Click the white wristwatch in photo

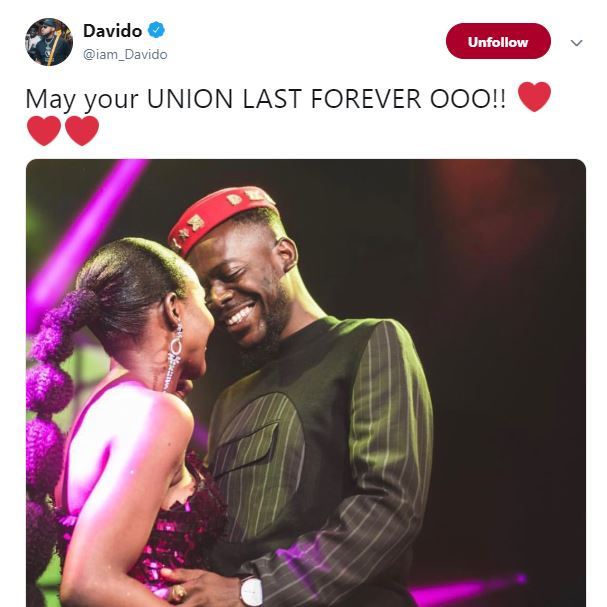(x=252, y=591)
